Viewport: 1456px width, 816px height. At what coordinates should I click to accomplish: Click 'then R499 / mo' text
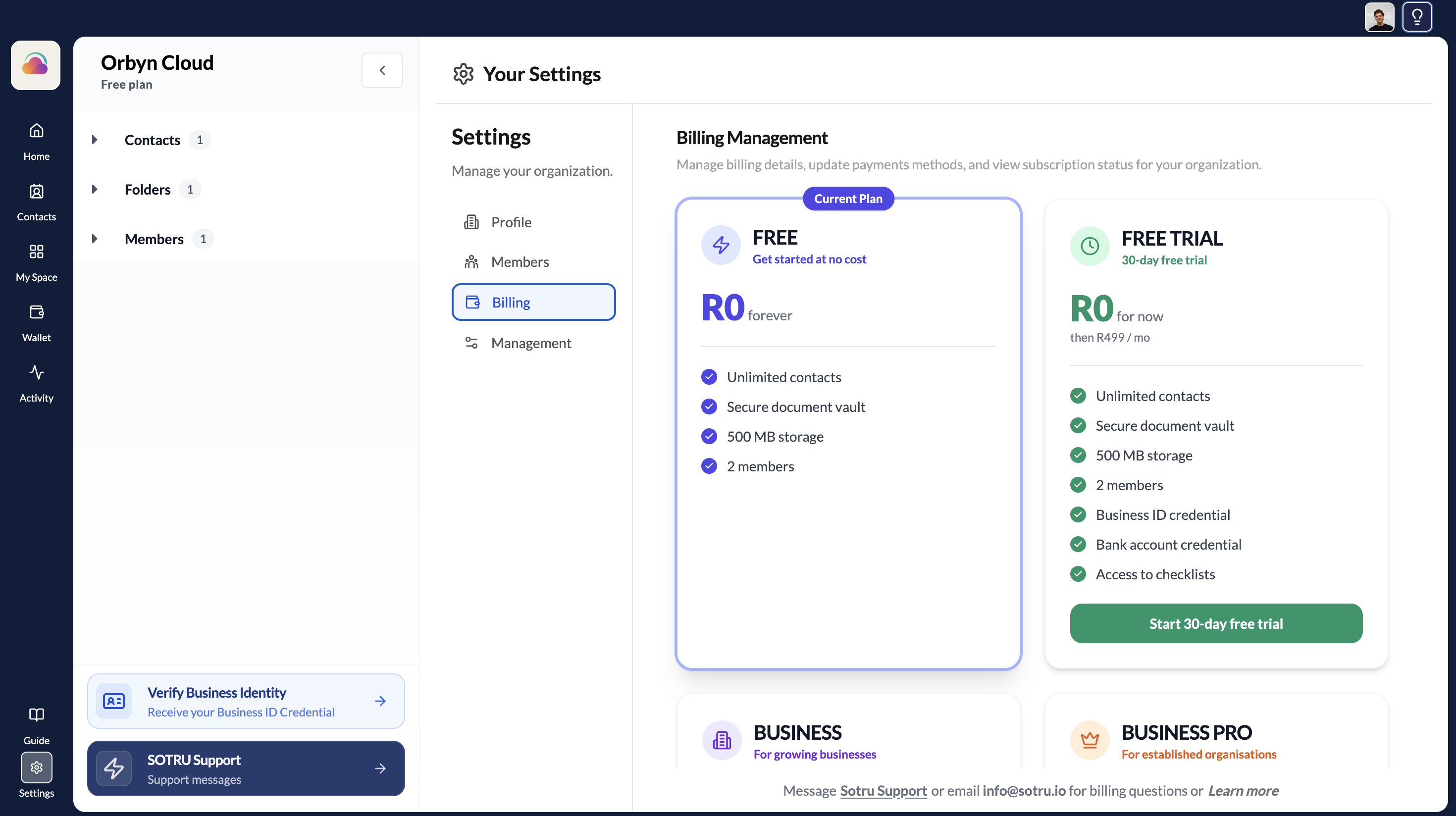coord(1109,337)
